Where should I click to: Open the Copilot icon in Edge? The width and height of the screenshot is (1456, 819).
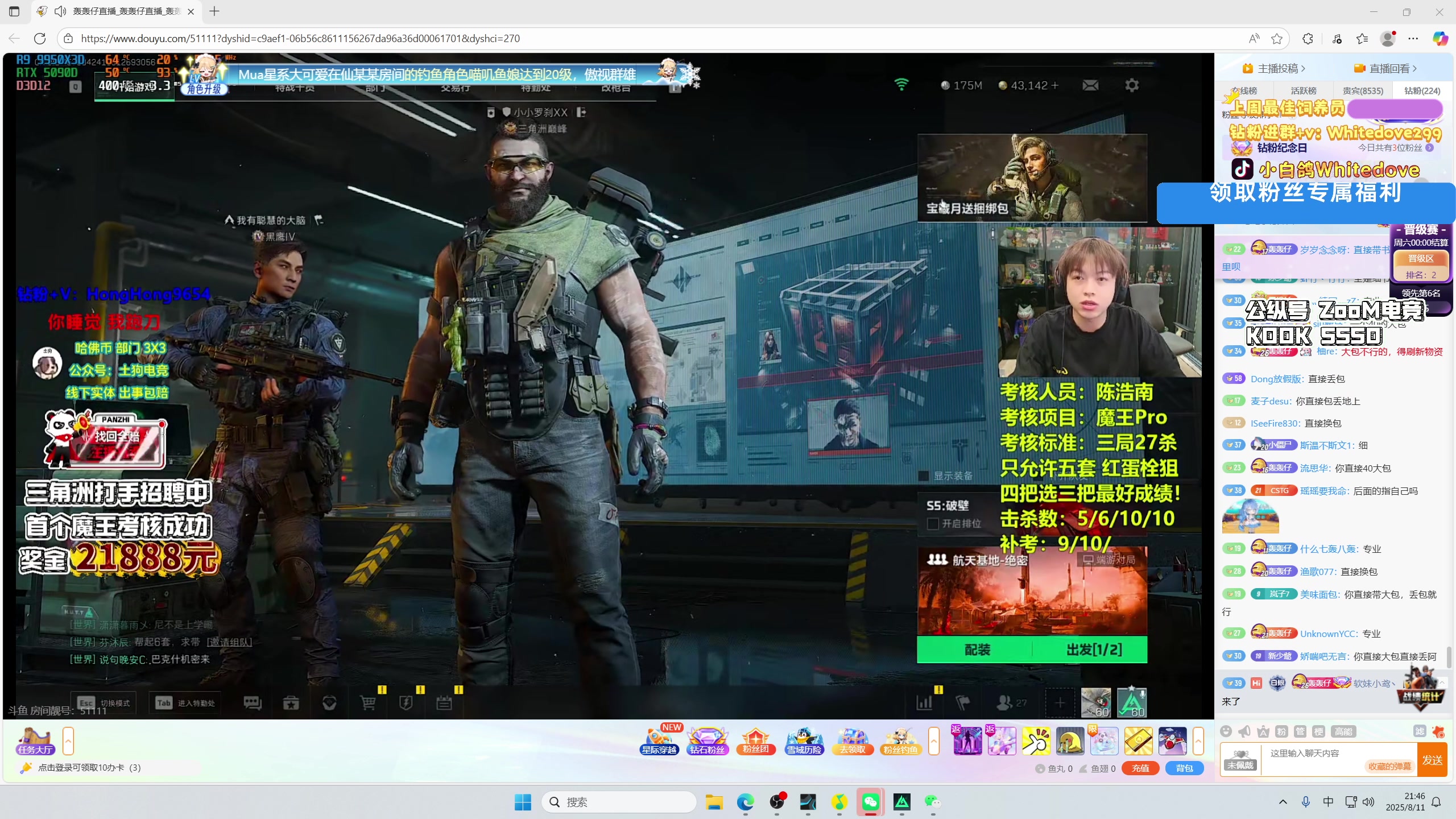tap(1440, 38)
